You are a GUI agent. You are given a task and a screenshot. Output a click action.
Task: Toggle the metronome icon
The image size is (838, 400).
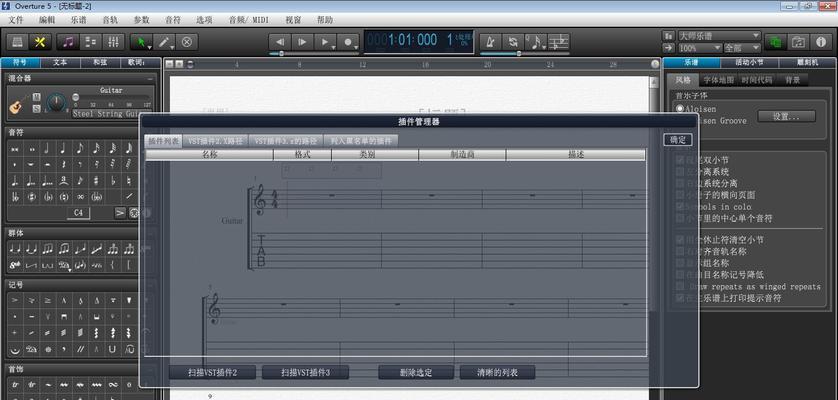click(x=490, y=42)
